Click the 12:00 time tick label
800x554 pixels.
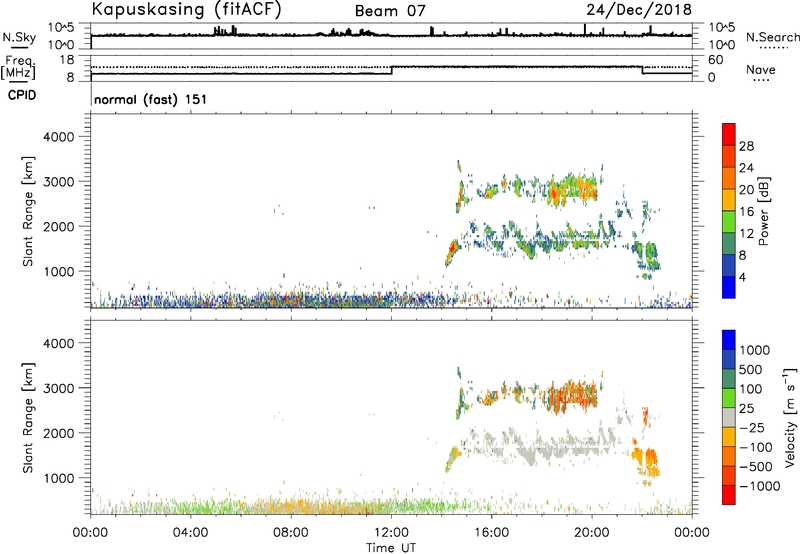(391, 533)
